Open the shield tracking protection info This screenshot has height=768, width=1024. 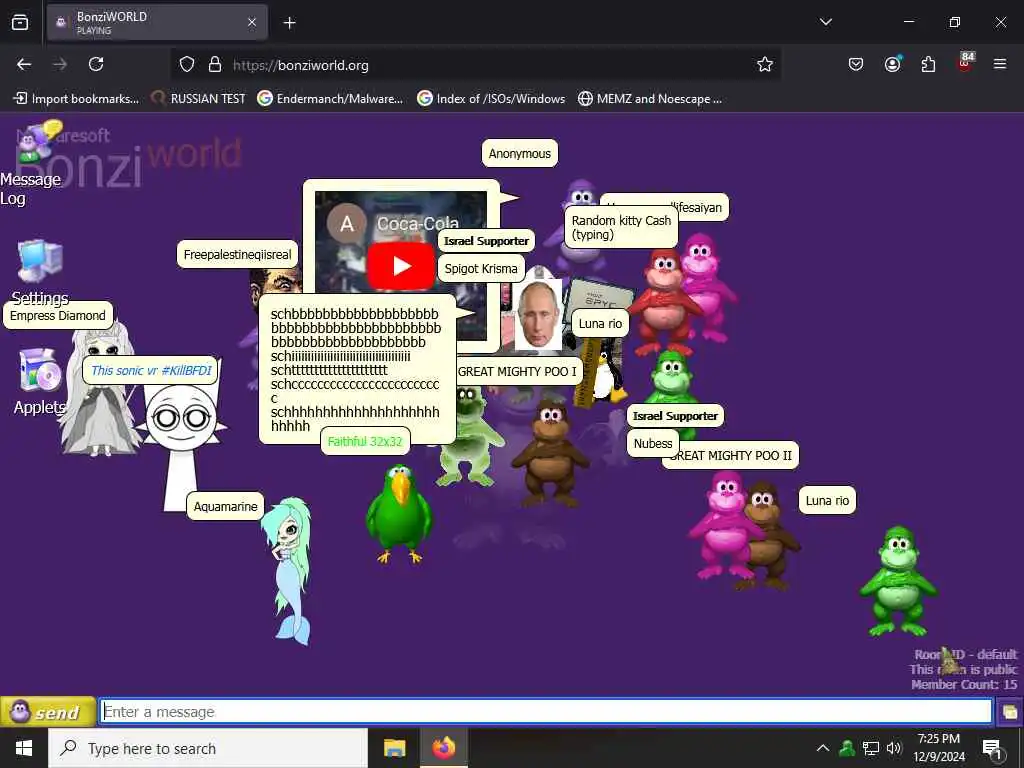pyautogui.click(x=187, y=65)
